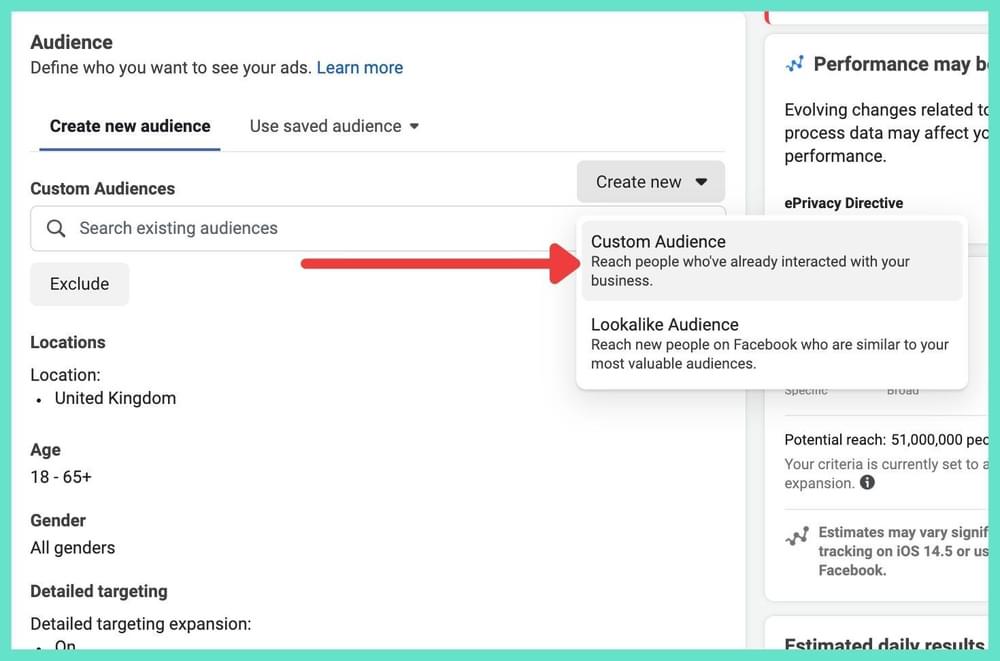Screen dimensions: 1000x661
Task: Select United Kingdom under Location
Action: pyautogui.click(x=115, y=398)
